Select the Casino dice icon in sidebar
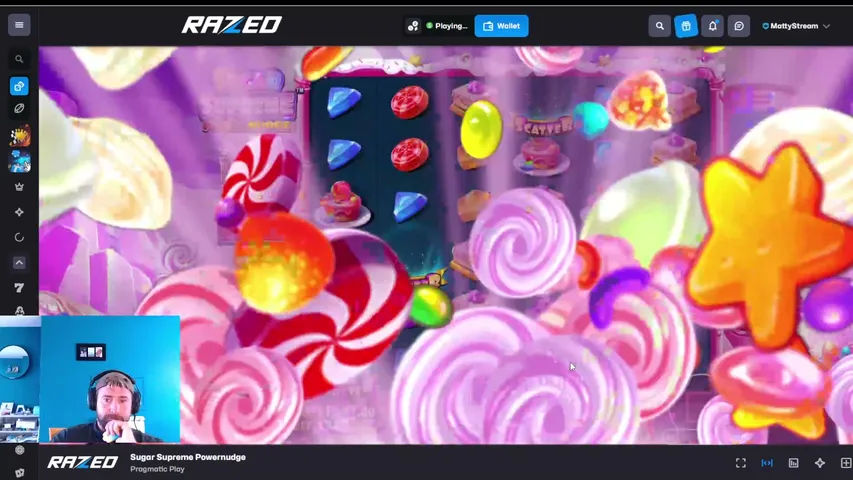The height and width of the screenshot is (480, 853). click(x=19, y=86)
